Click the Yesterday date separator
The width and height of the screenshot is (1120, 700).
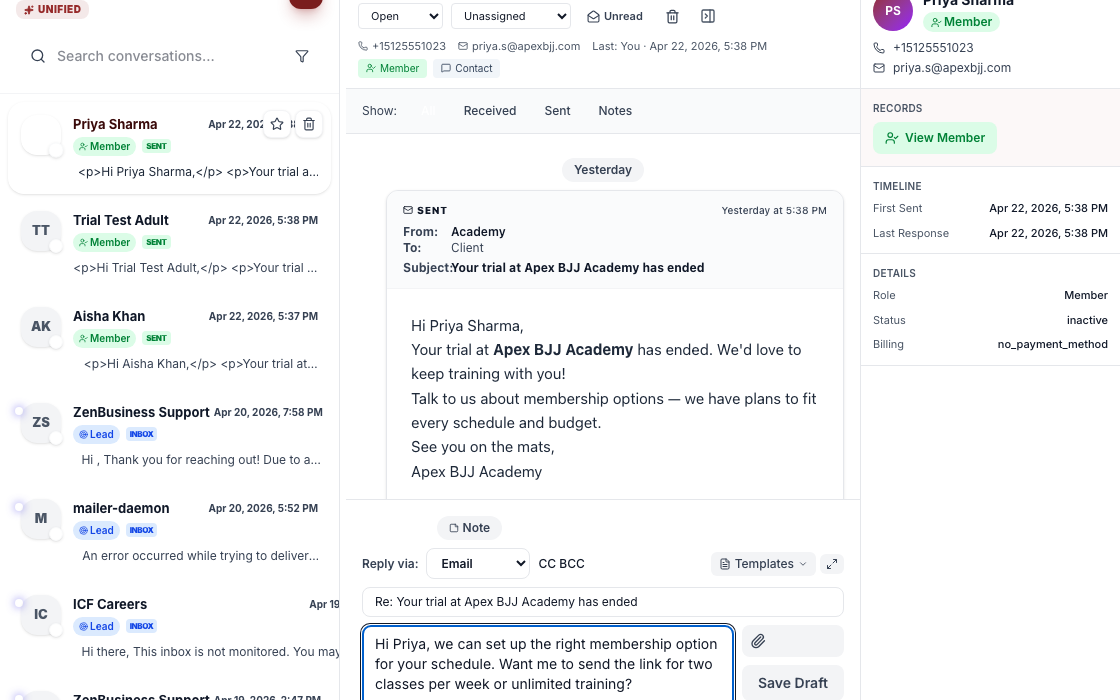pos(603,170)
